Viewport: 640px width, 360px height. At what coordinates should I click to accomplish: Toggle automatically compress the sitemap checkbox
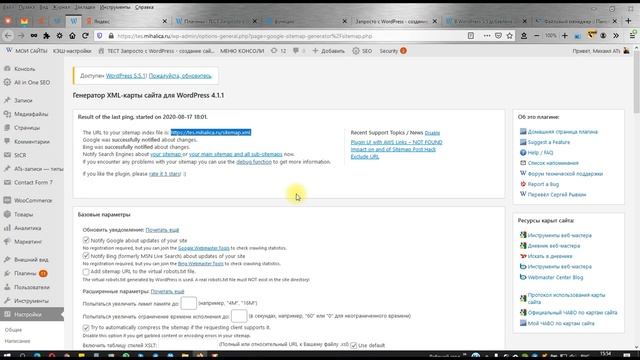click(x=86, y=327)
